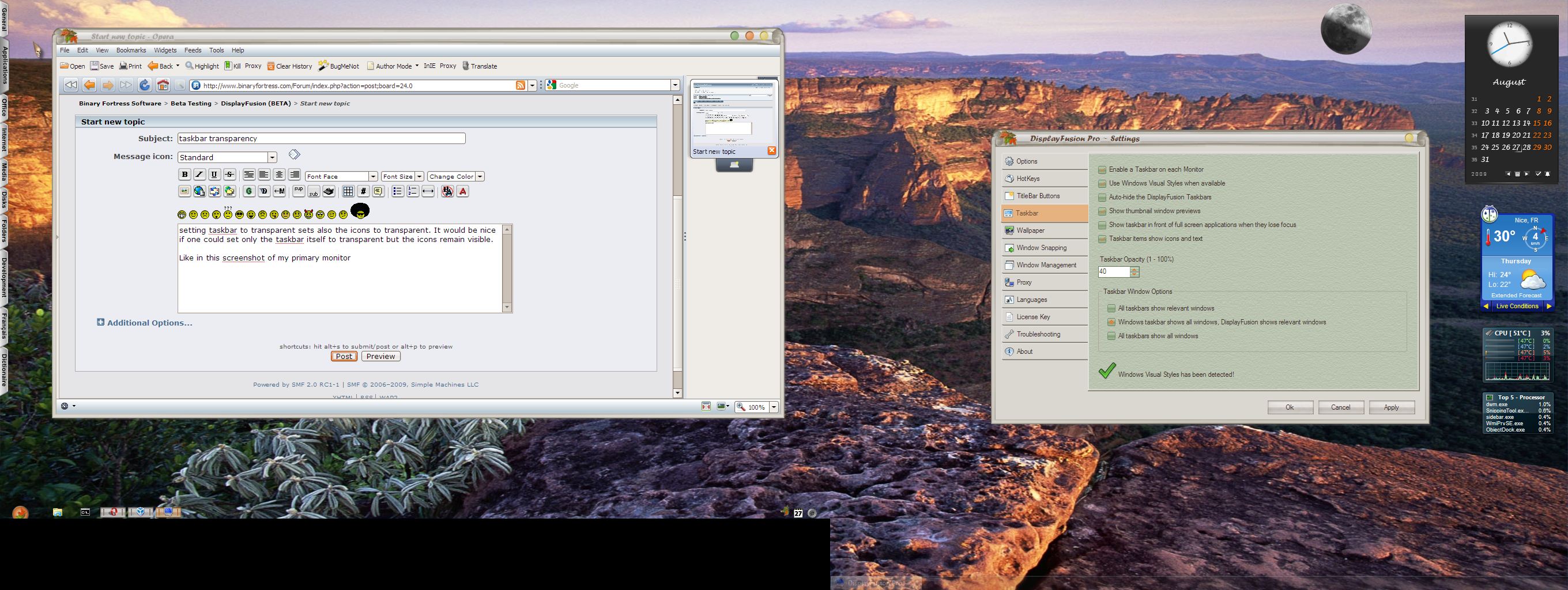The width and height of the screenshot is (1568, 590).
Task: Insert an unordered bullet list
Action: 398,192
